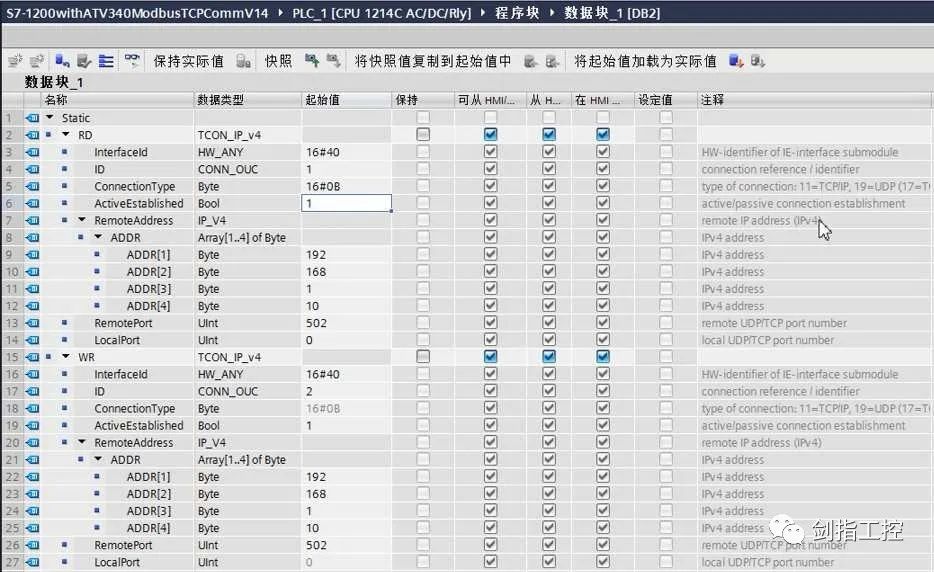Click the 保持实际值 toolbar icon
Image resolution: width=934 pixels, height=572 pixels.
pos(188,61)
